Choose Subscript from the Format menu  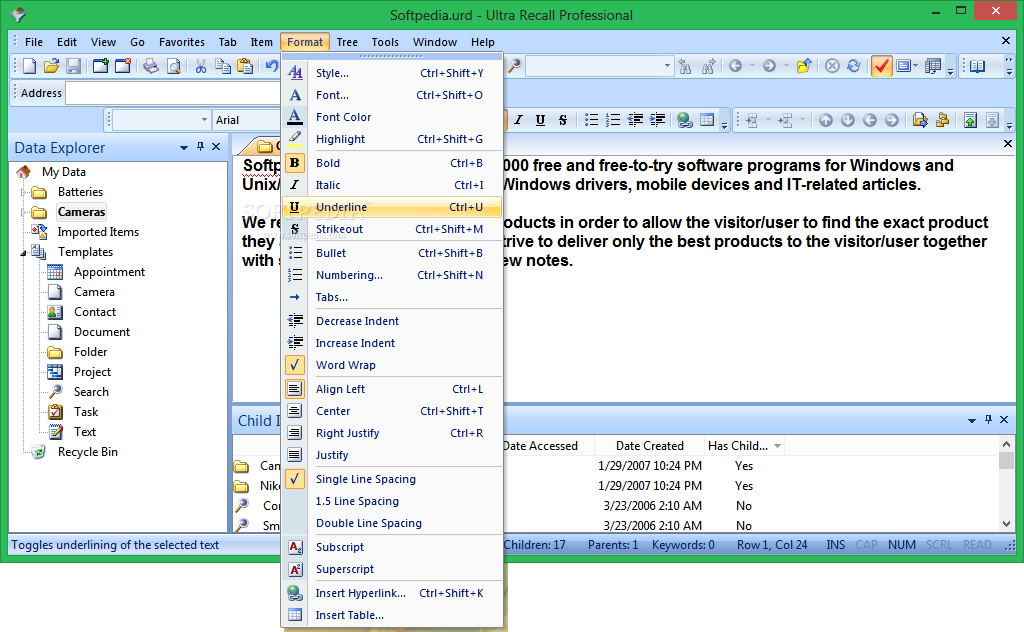(392, 547)
